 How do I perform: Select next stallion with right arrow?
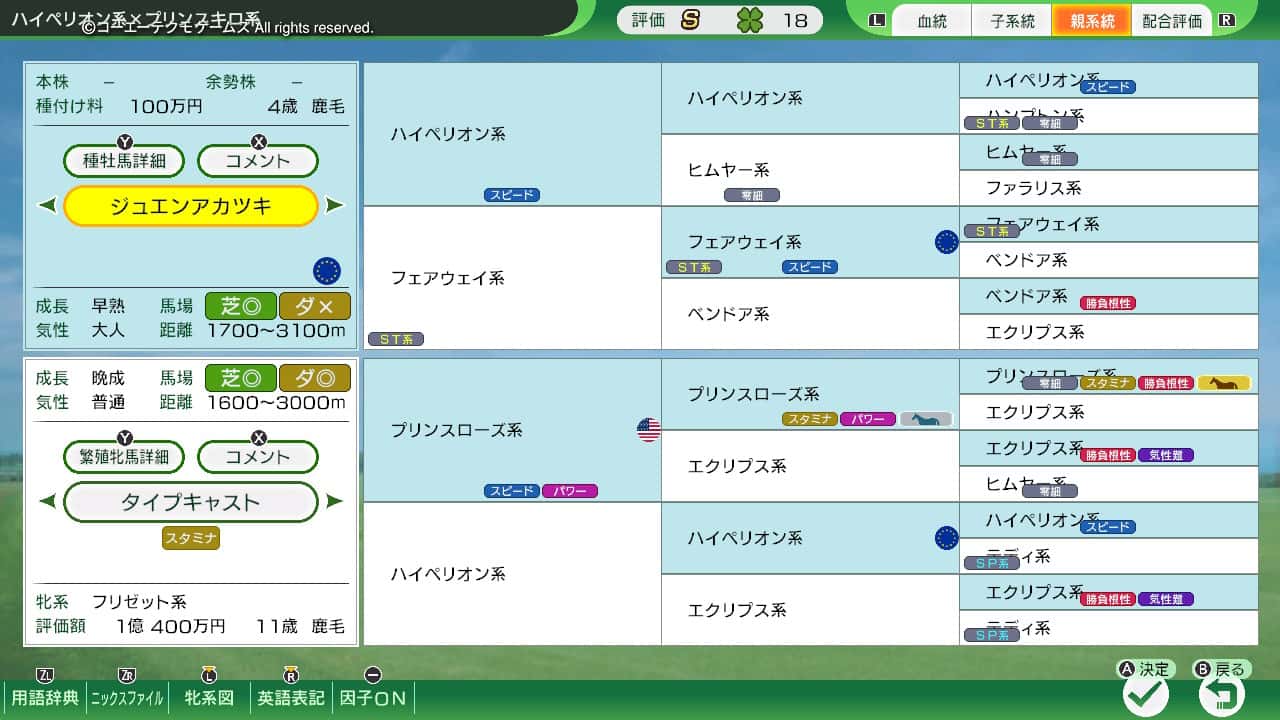[335, 206]
